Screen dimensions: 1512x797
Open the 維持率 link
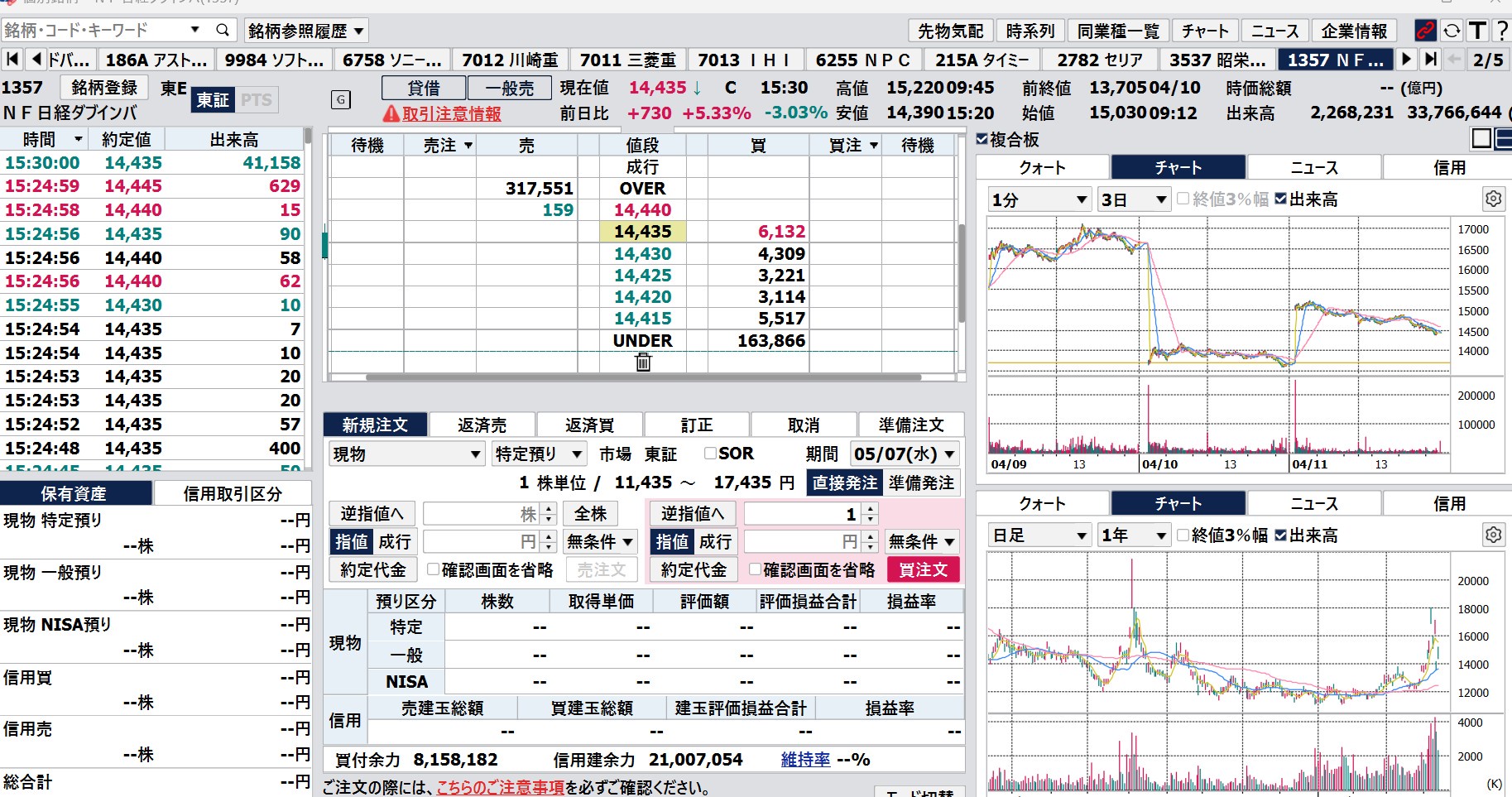[805, 759]
